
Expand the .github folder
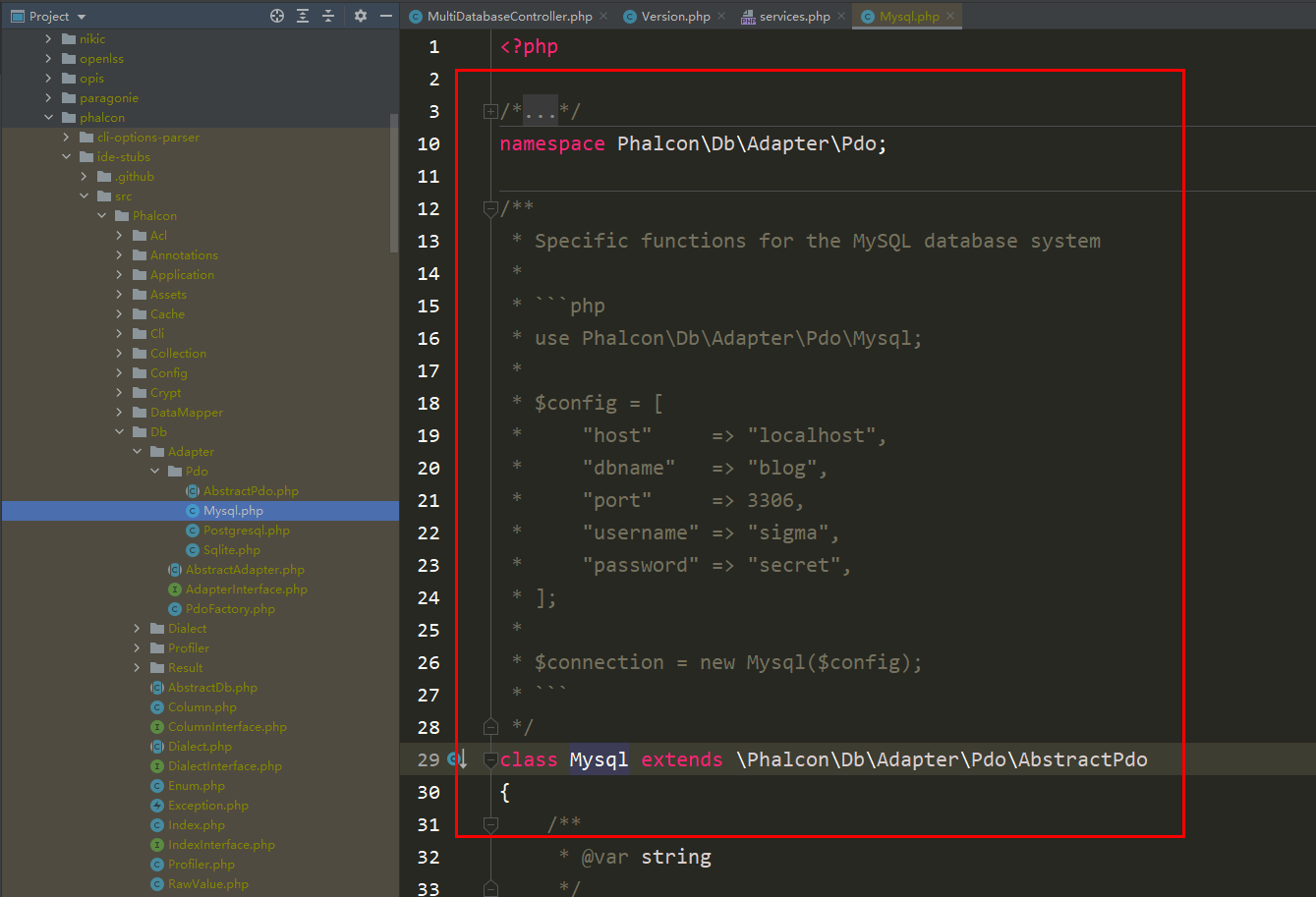[x=85, y=177]
